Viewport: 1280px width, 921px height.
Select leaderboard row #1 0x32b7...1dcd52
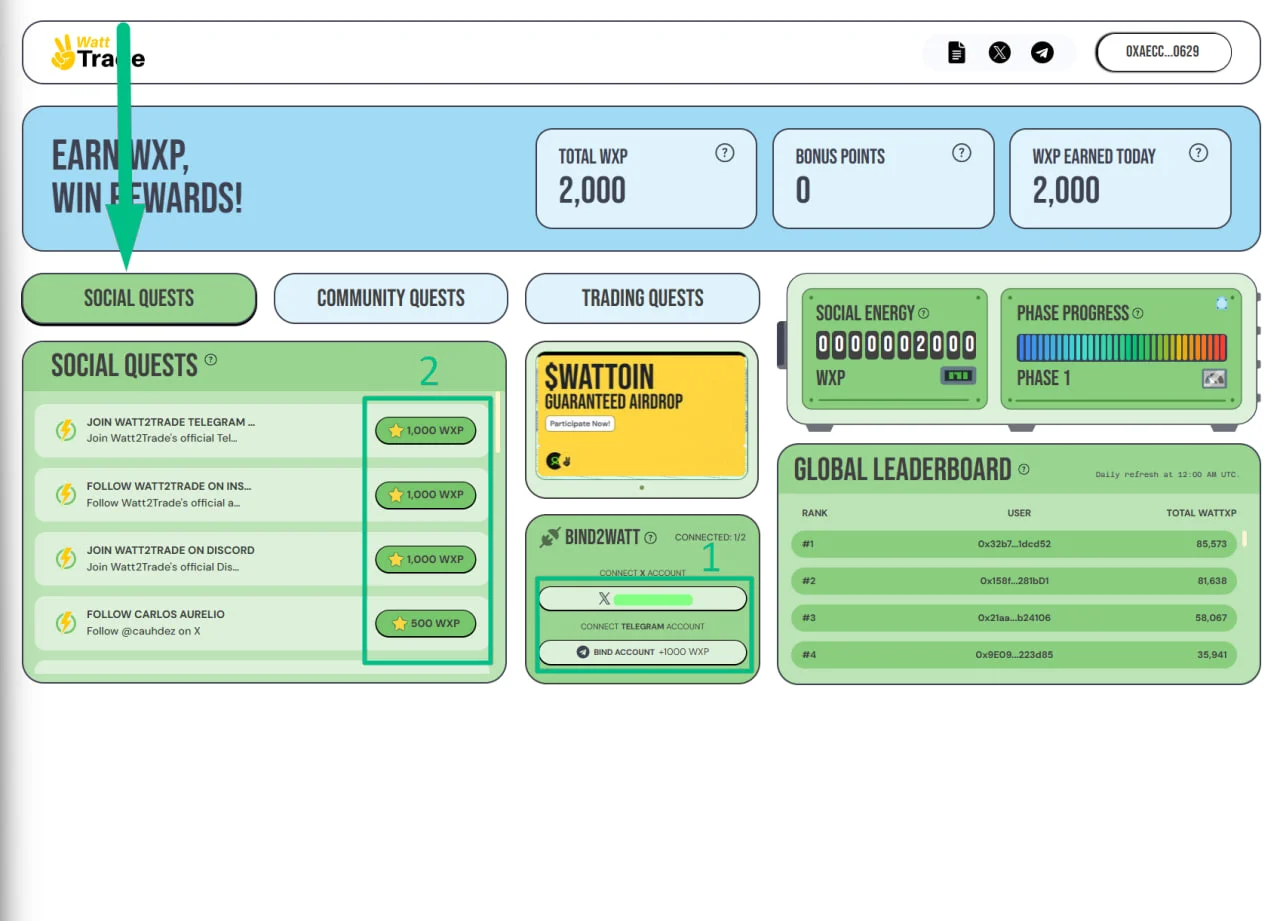[x=1014, y=544]
